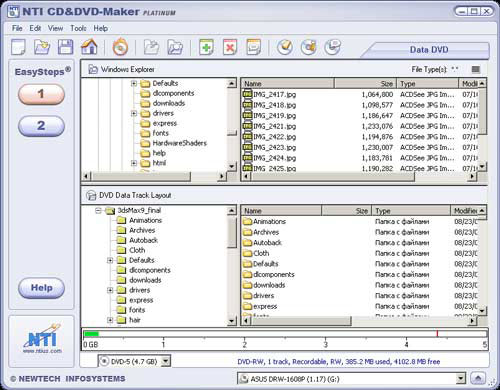Select IMG_2422.jpg in the file list
The width and height of the screenshot is (500, 390).
tap(269, 137)
